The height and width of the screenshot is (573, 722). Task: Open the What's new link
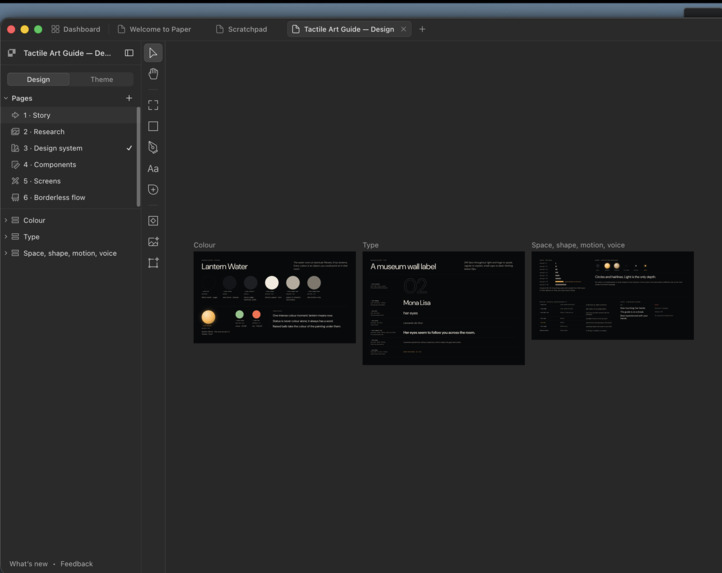coord(29,564)
